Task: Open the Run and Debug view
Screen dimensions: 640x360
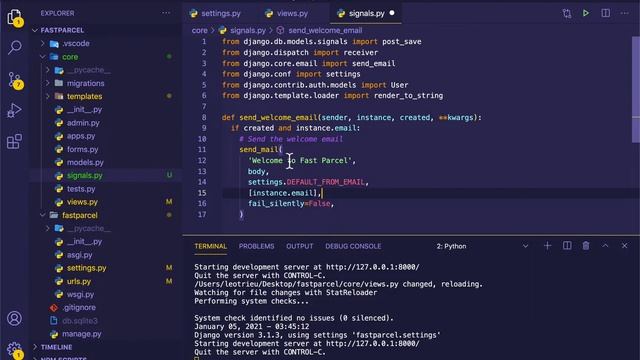Action: (14, 110)
